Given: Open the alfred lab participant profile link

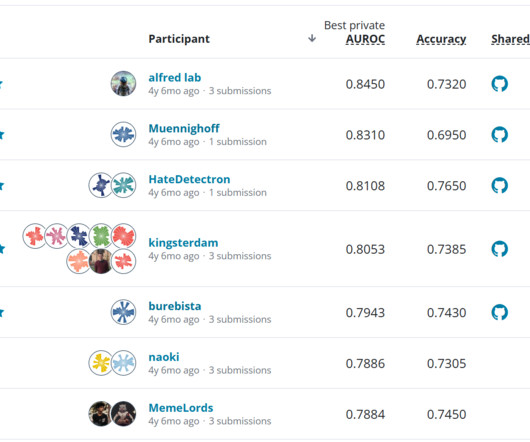Looking at the screenshot, I should 175,77.
